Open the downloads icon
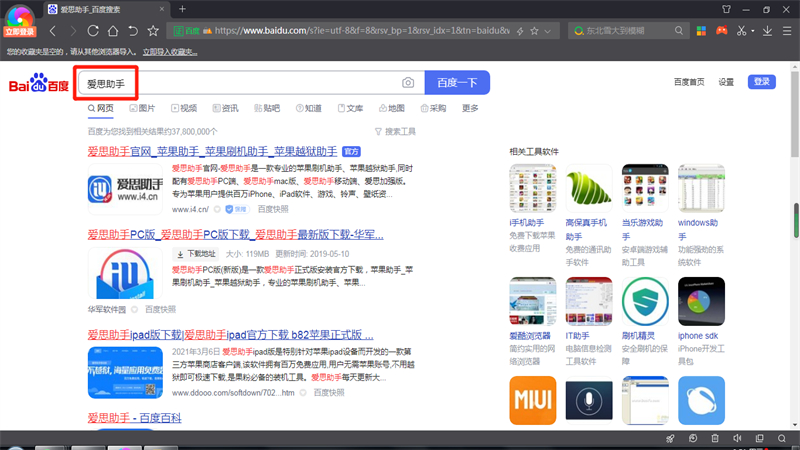800x450 pixels. click(x=767, y=31)
